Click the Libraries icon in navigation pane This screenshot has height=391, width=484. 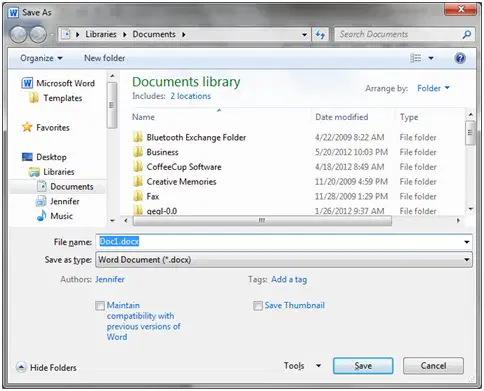tap(34, 172)
